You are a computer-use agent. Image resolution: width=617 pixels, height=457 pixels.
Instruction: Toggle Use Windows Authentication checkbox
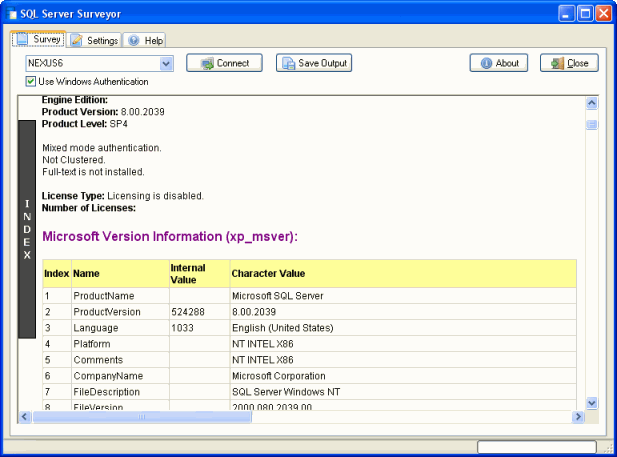point(30,81)
